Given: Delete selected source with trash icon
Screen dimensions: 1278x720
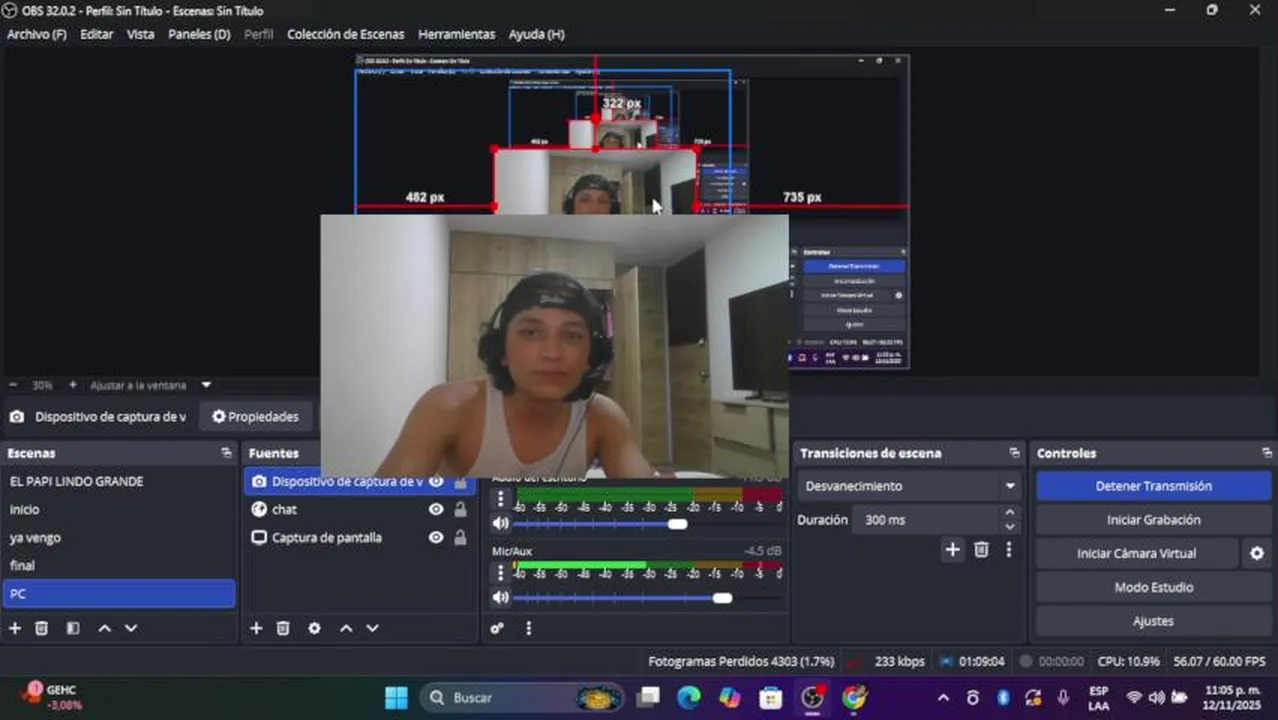Looking at the screenshot, I should 283,628.
